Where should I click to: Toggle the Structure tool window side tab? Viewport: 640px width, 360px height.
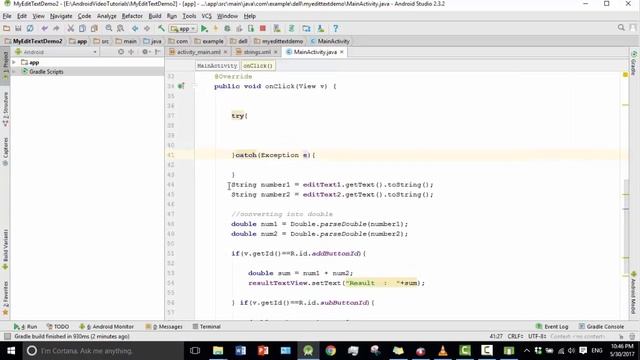[x=5, y=109]
